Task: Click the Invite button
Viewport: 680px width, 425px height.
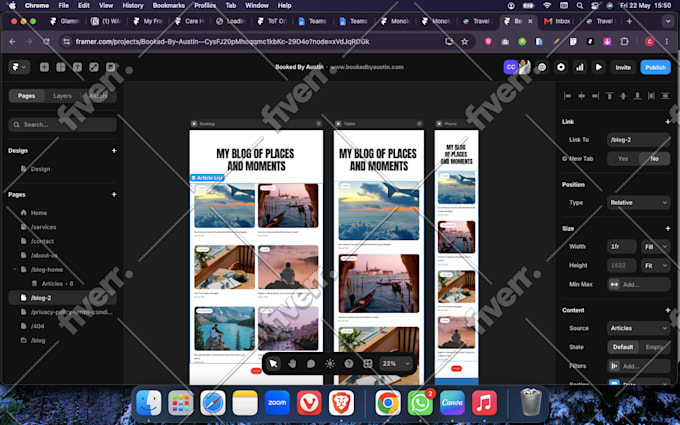Action: tap(623, 67)
